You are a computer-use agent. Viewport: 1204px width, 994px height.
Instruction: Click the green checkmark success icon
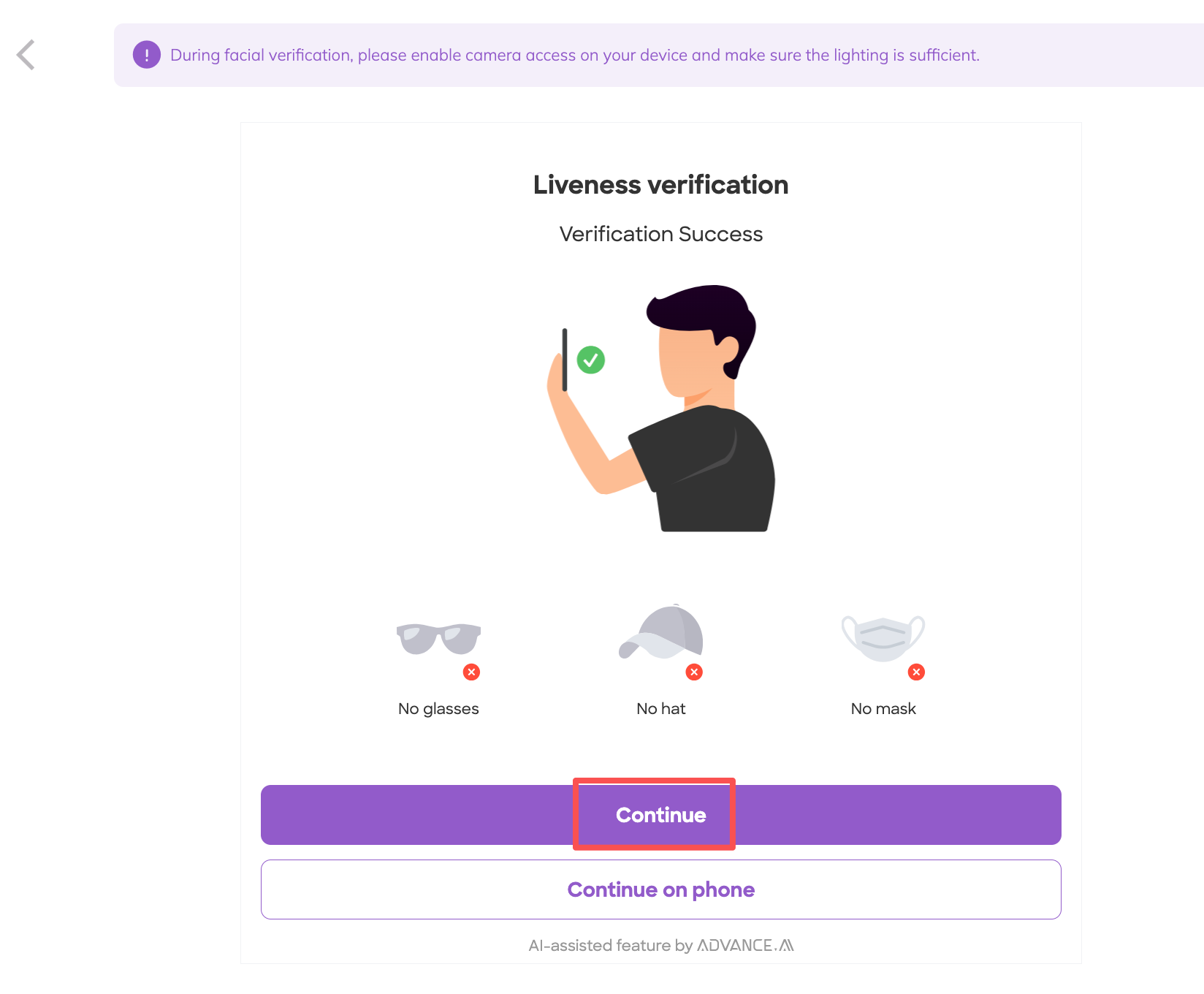click(590, 360)
